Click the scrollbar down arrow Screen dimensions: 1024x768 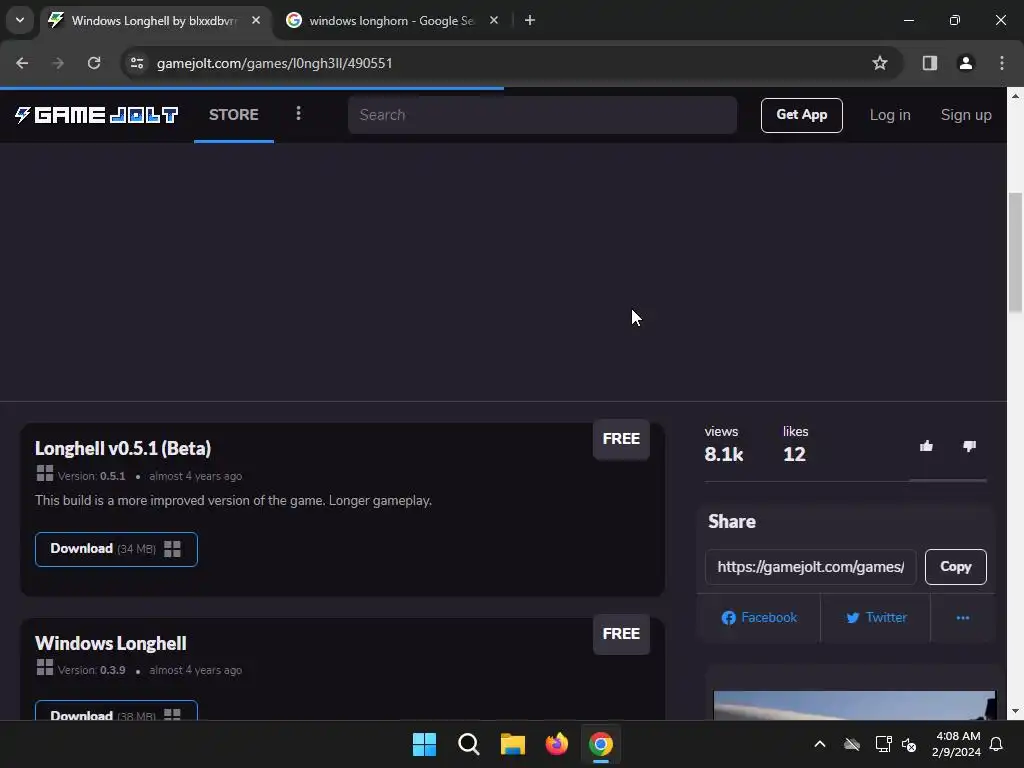1016,711
